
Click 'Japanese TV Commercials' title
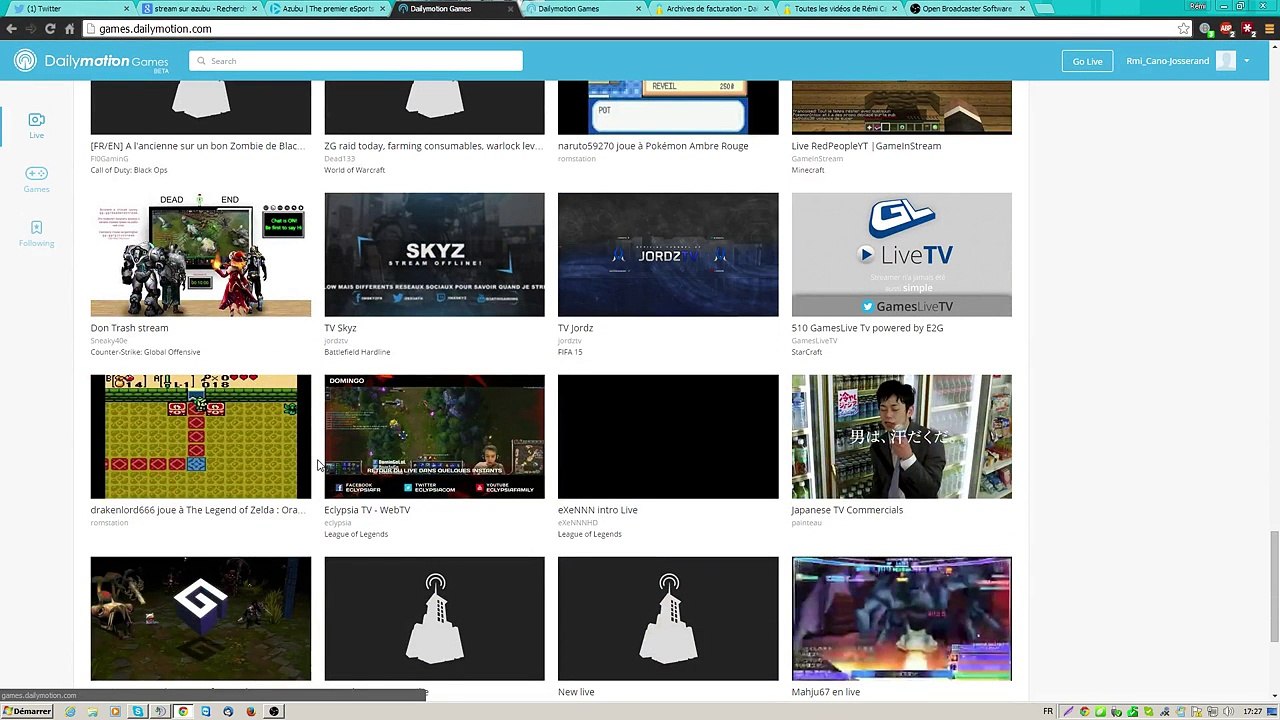coord(847,510)
